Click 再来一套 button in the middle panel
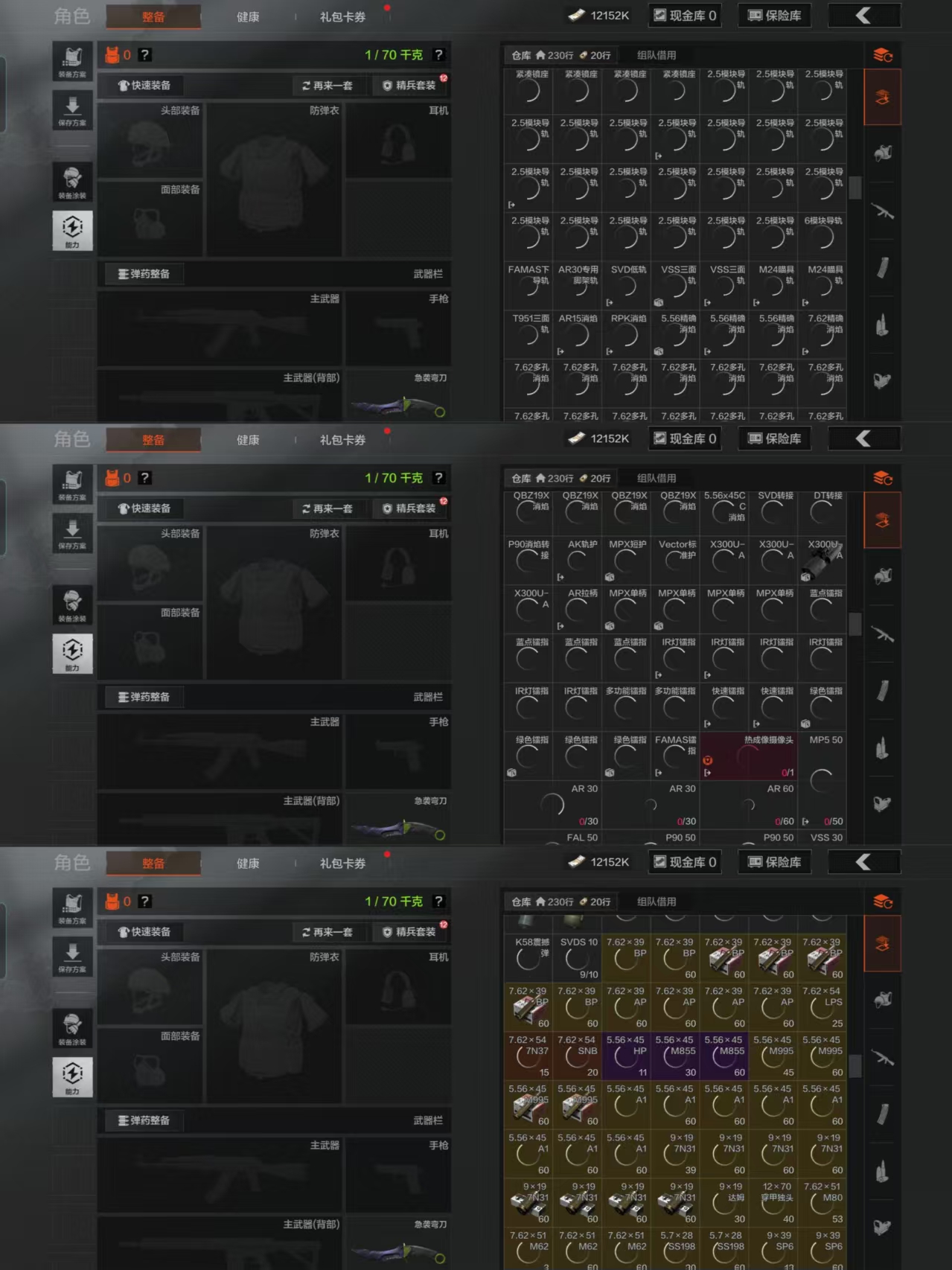 click(327, 508)
